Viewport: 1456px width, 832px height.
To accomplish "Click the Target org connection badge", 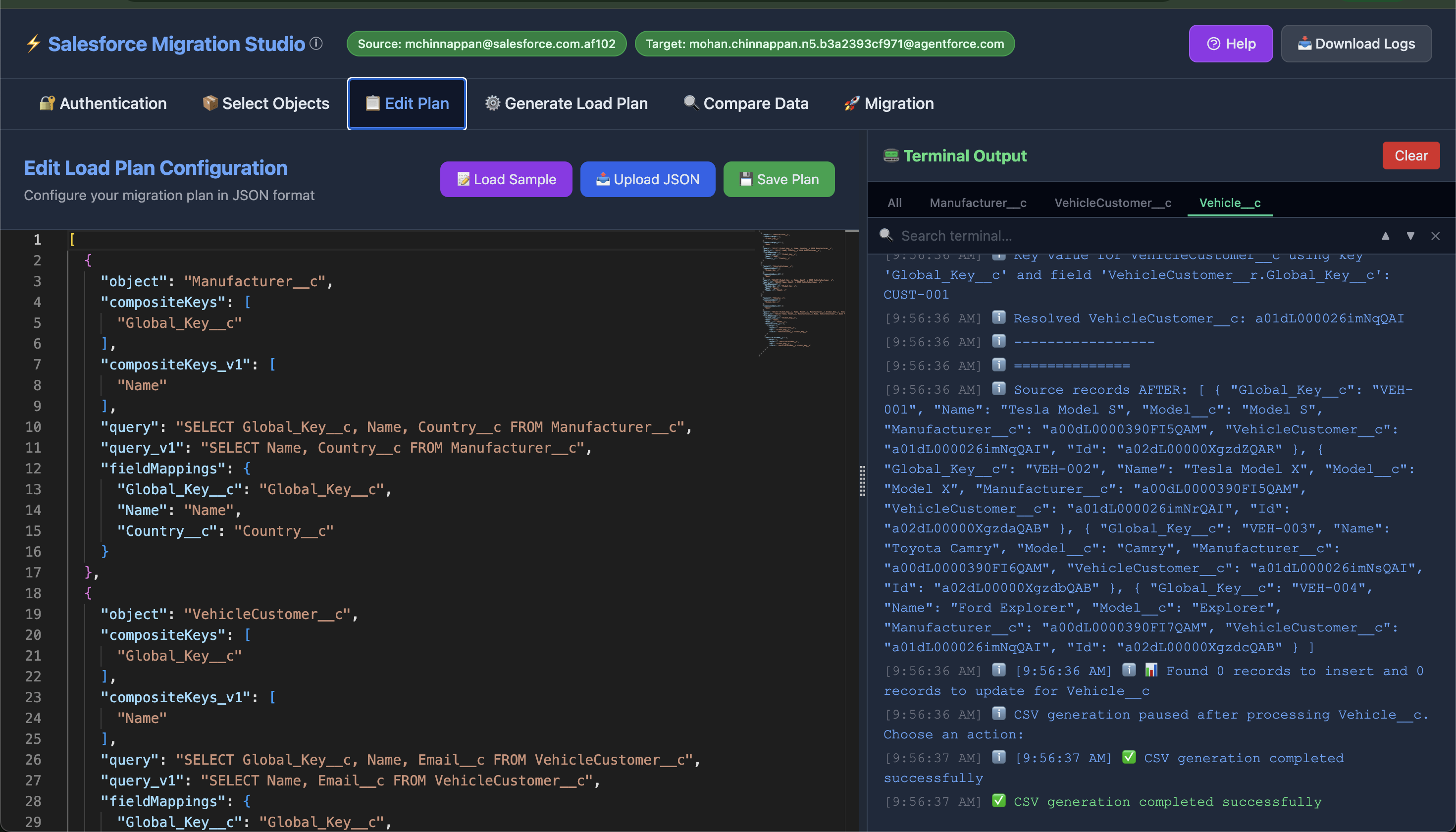I will 825,44.
